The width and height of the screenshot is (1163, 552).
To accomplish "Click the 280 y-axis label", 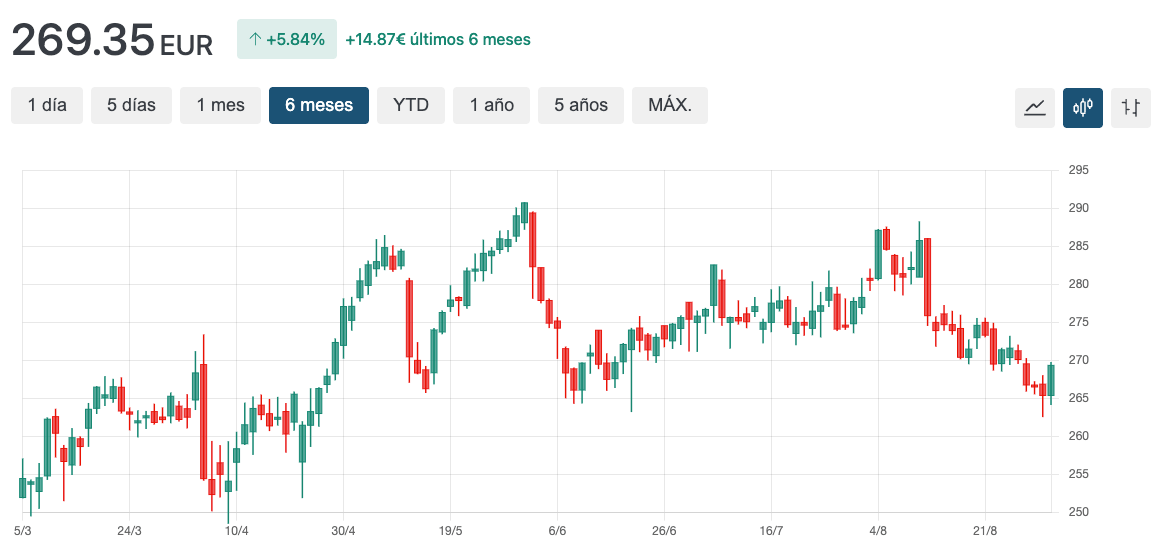I will (1078, 284).
